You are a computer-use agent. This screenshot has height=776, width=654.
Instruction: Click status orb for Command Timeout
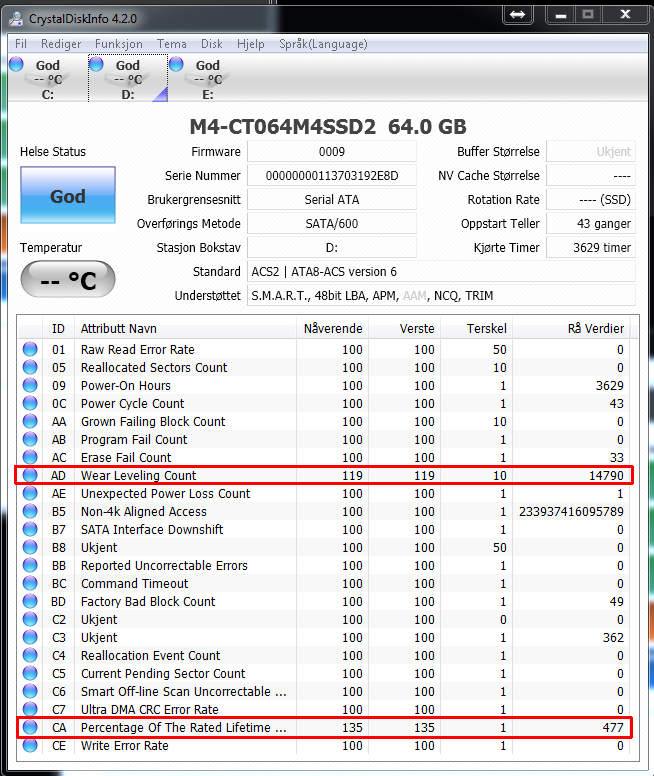(x=30, y=583)
